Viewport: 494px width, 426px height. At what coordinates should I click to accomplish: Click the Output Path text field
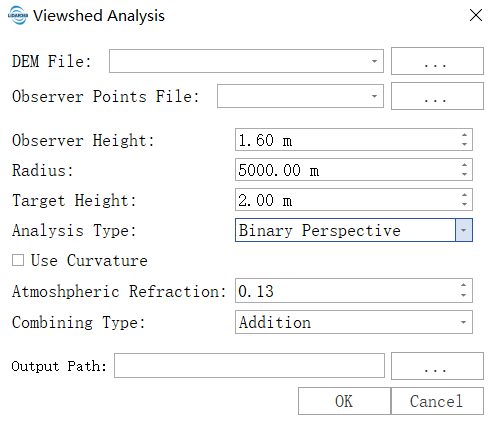[x=249, y=366]
